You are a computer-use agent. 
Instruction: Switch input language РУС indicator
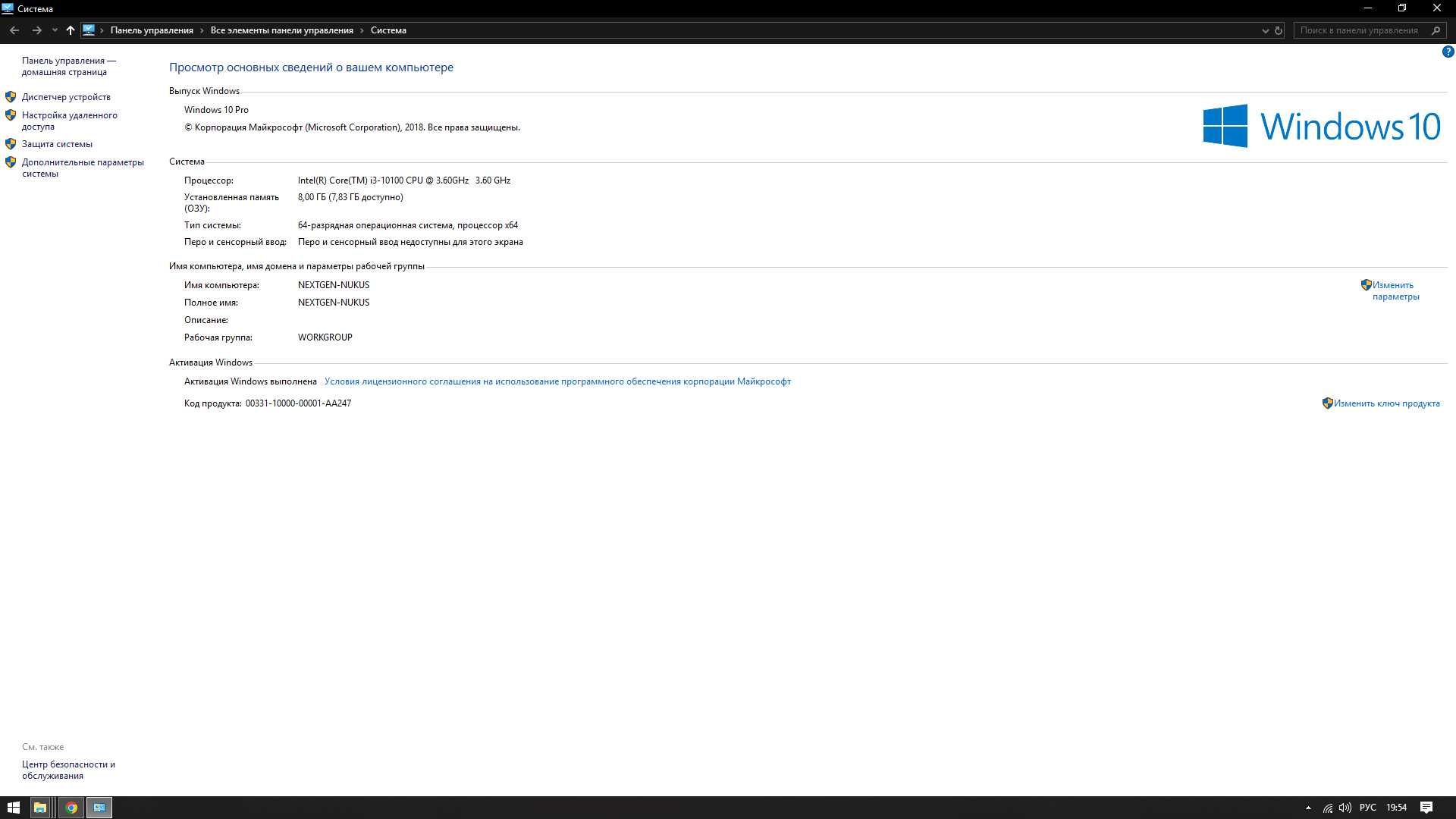[x=1368, y=808]
